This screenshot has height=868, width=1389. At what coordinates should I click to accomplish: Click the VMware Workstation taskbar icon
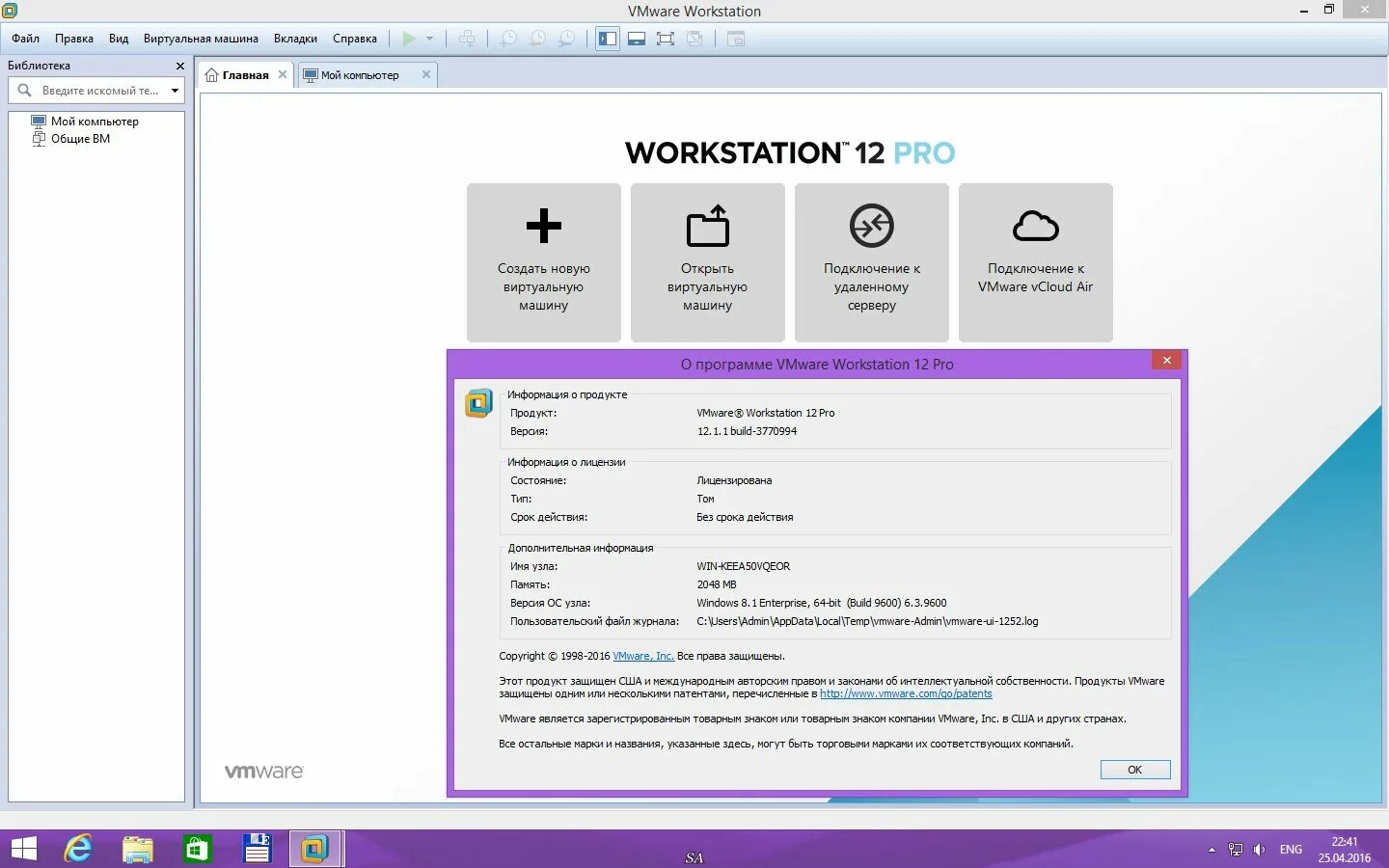point(314,849)
